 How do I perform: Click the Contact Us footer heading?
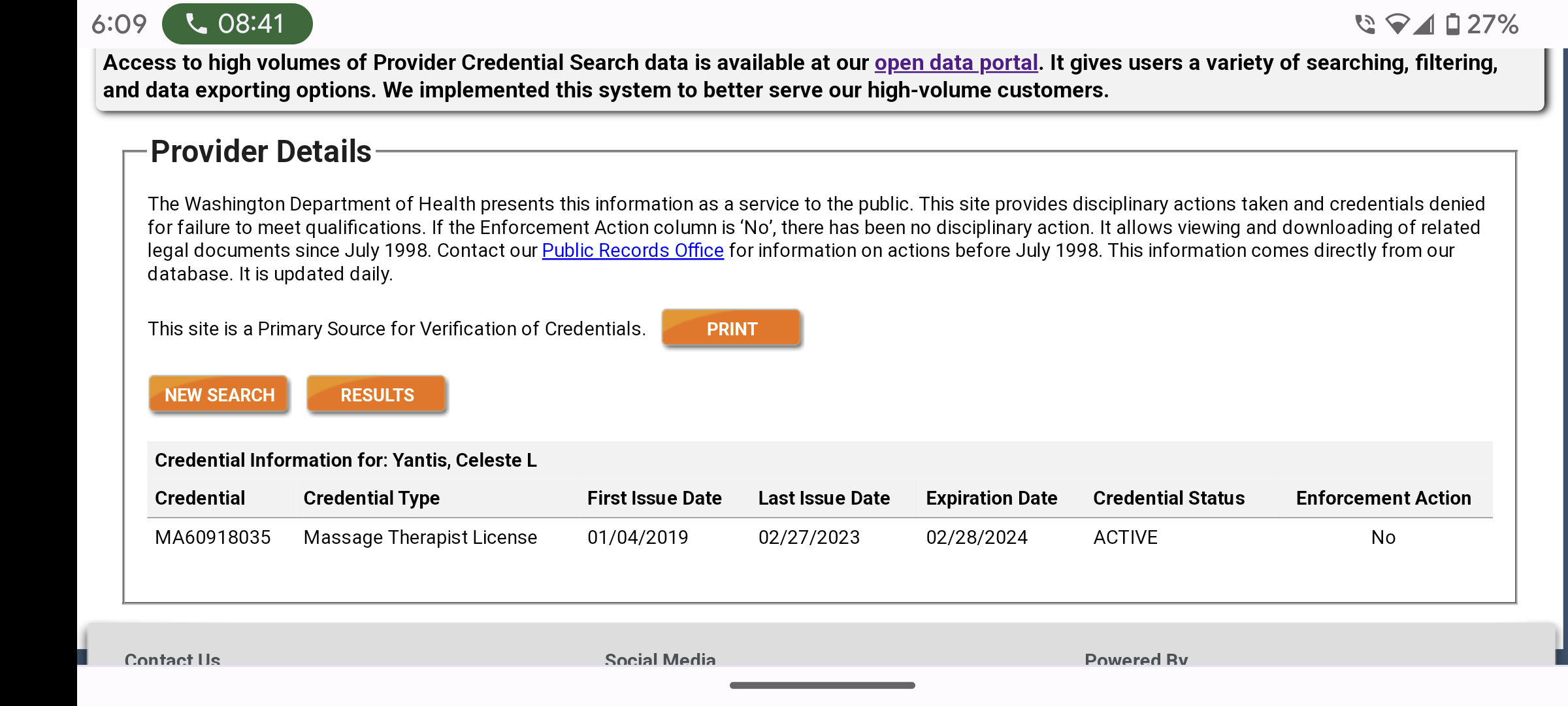click(x=172, y=658)
